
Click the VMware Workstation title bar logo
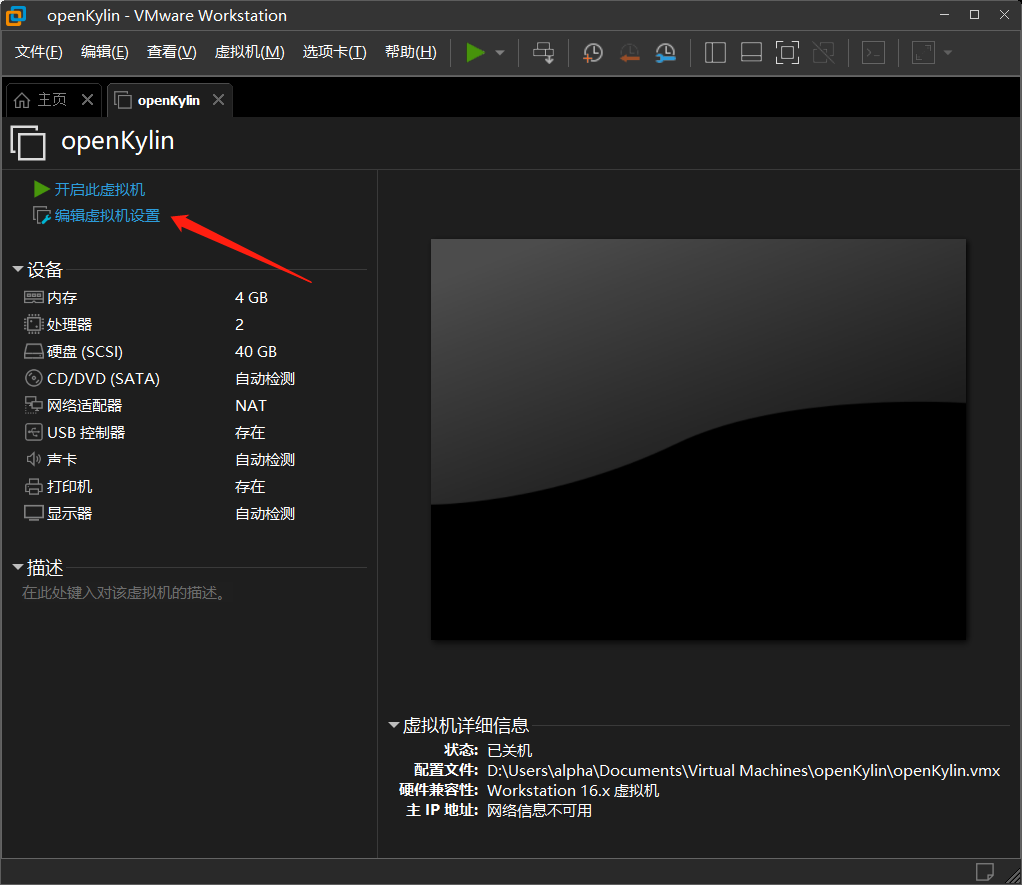point(16,16)
